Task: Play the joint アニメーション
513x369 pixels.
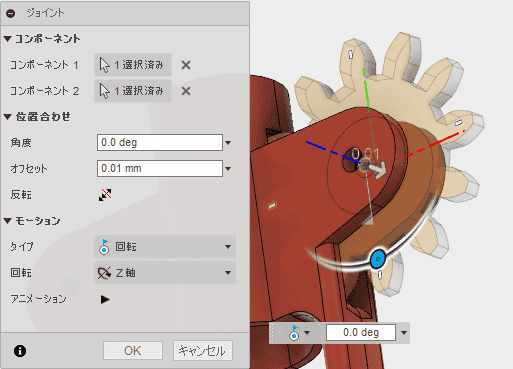Action: coord(105,299)
